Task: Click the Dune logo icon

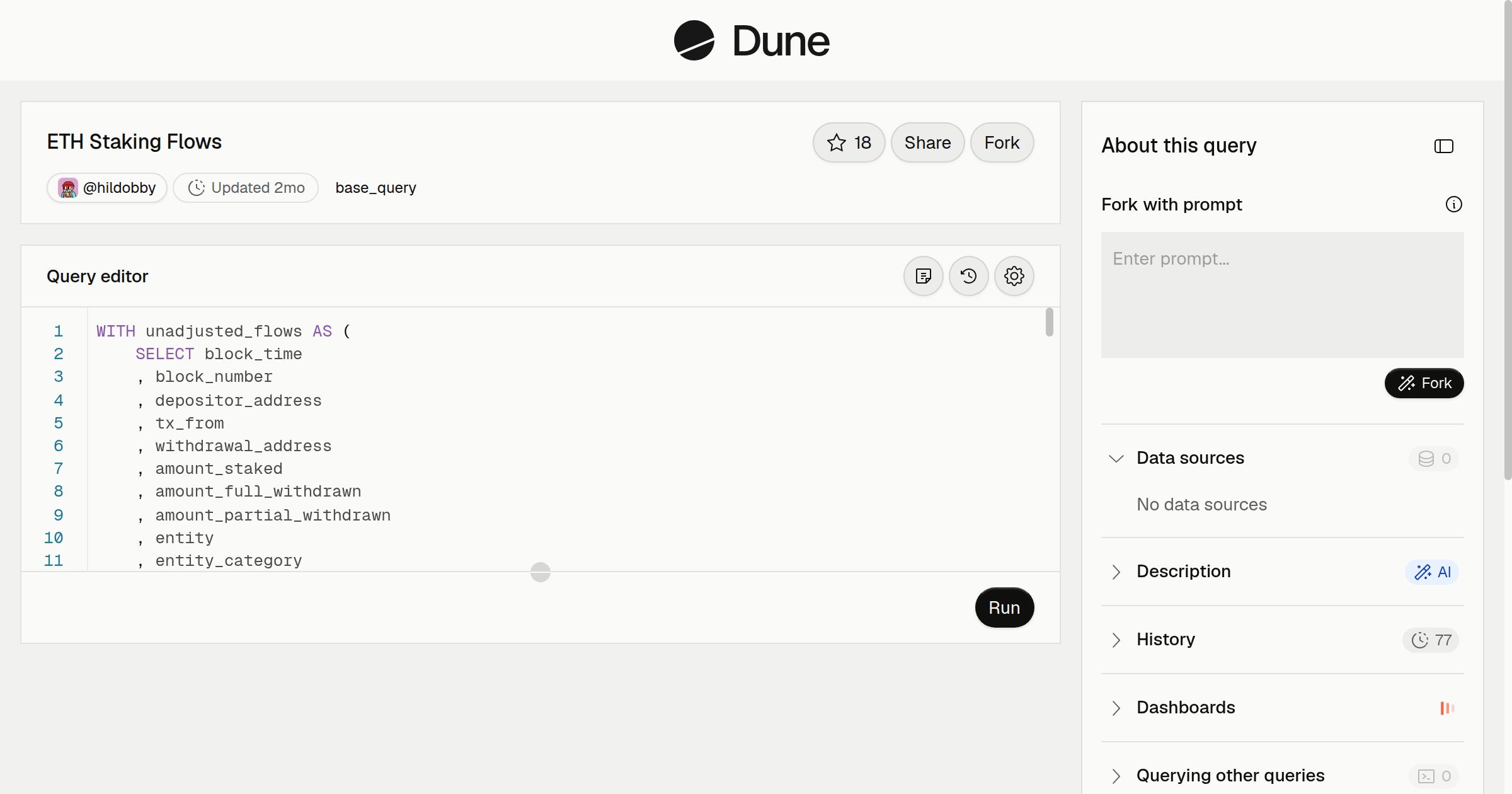Action: point(694,40)
